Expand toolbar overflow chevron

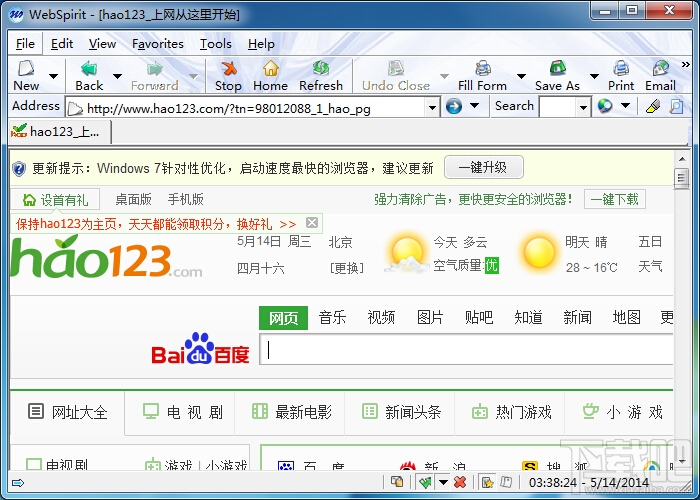tap(685, 65)
